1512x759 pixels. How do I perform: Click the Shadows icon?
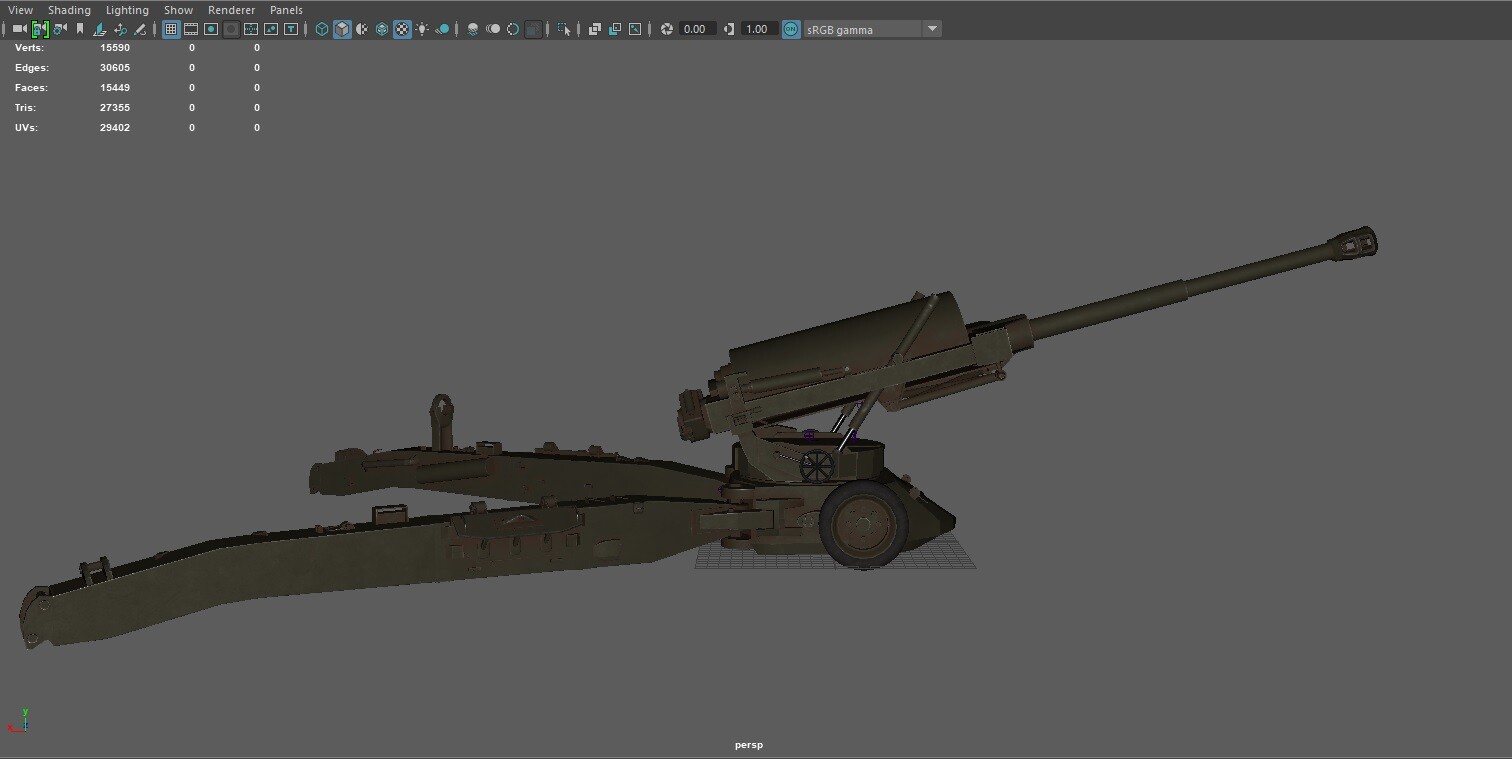coord(442,29)
